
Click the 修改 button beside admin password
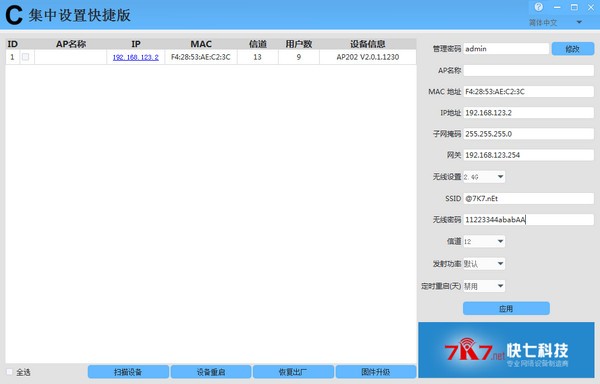(x=572, y=49)
